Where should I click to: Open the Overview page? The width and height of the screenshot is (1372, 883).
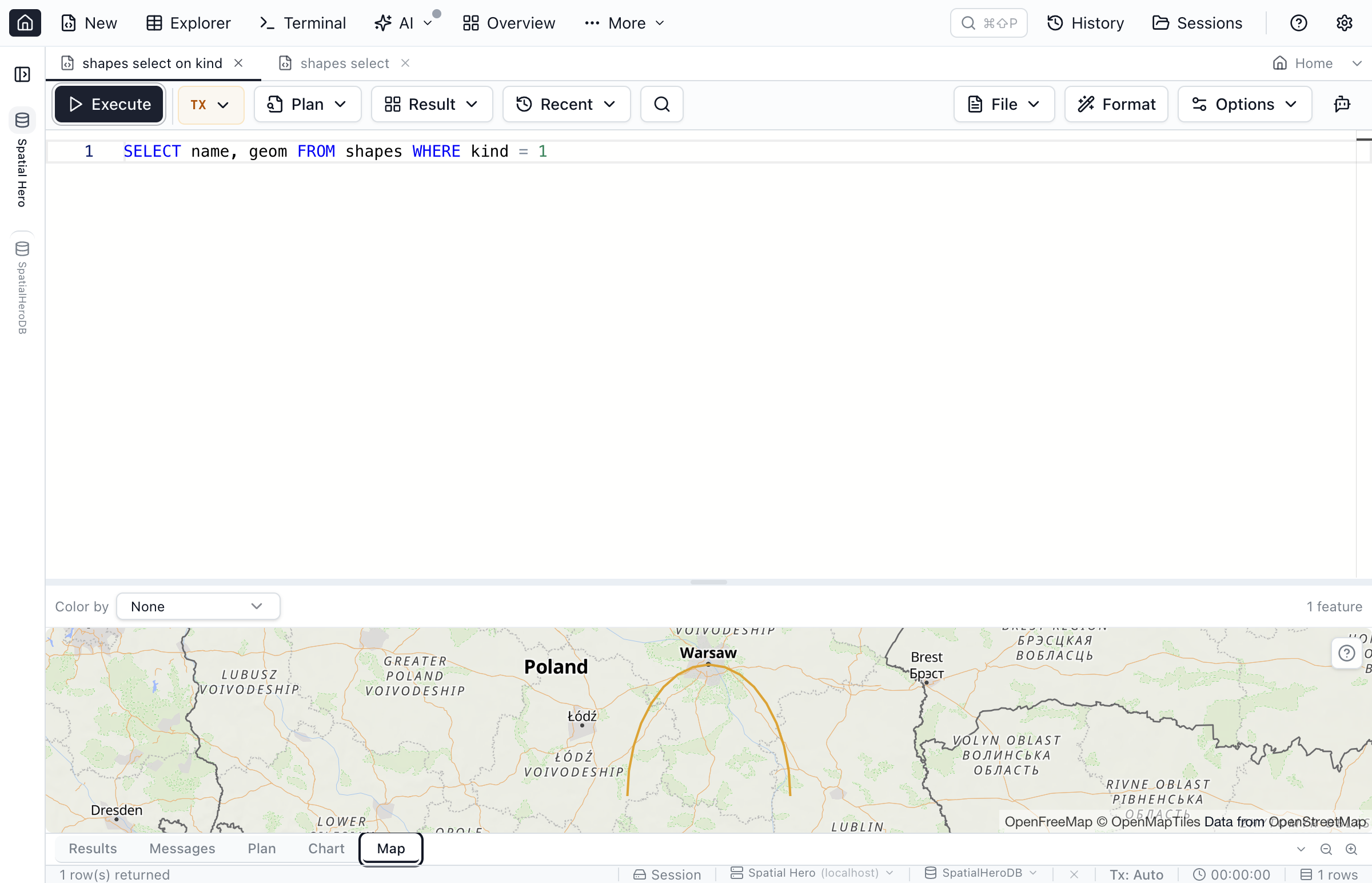[509, 23]
